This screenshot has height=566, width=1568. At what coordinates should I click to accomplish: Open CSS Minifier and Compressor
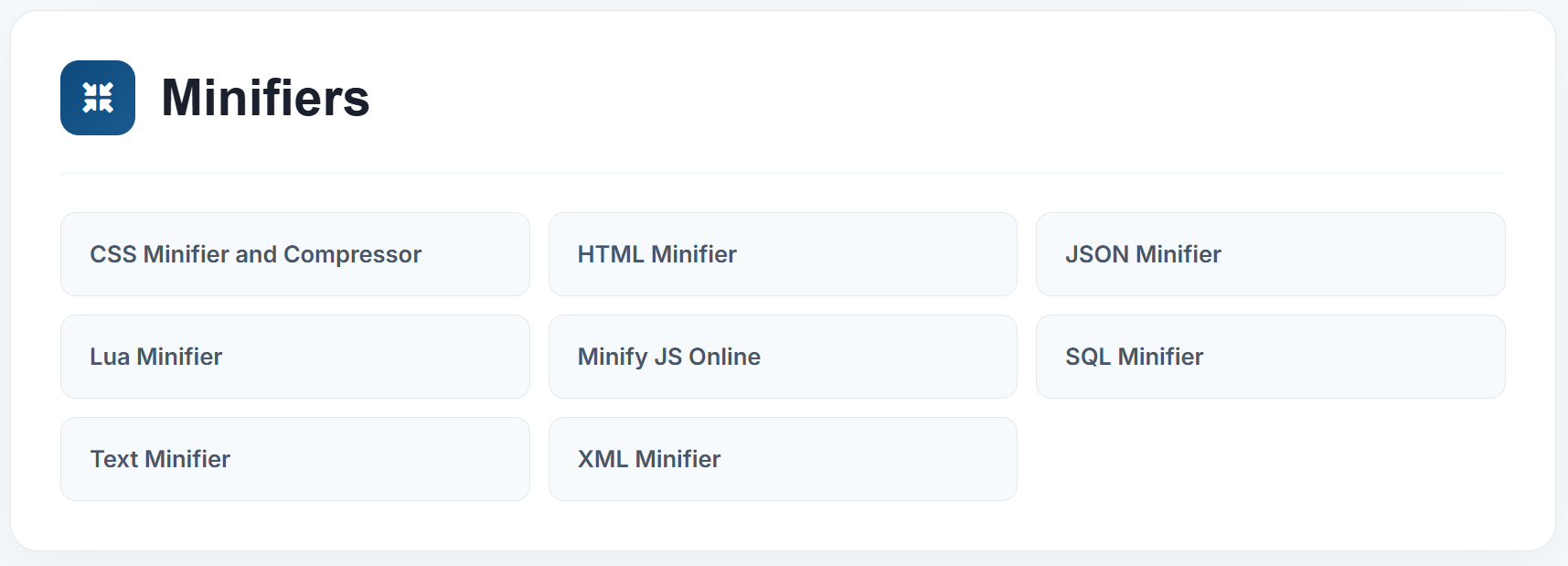[x=294, y=254]
